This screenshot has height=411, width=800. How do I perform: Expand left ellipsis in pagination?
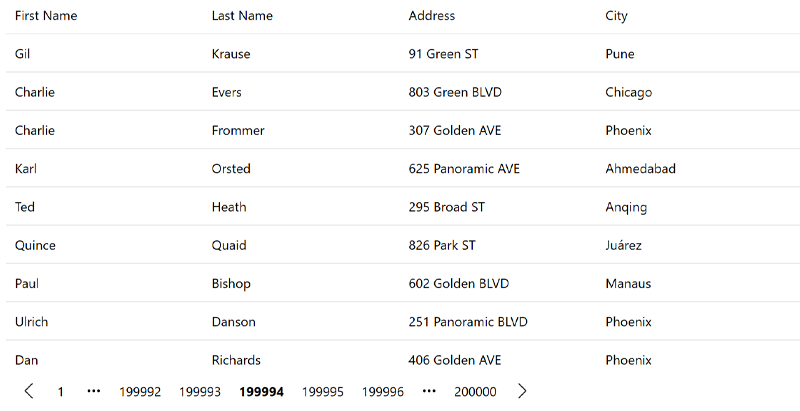tap(94, 392)
